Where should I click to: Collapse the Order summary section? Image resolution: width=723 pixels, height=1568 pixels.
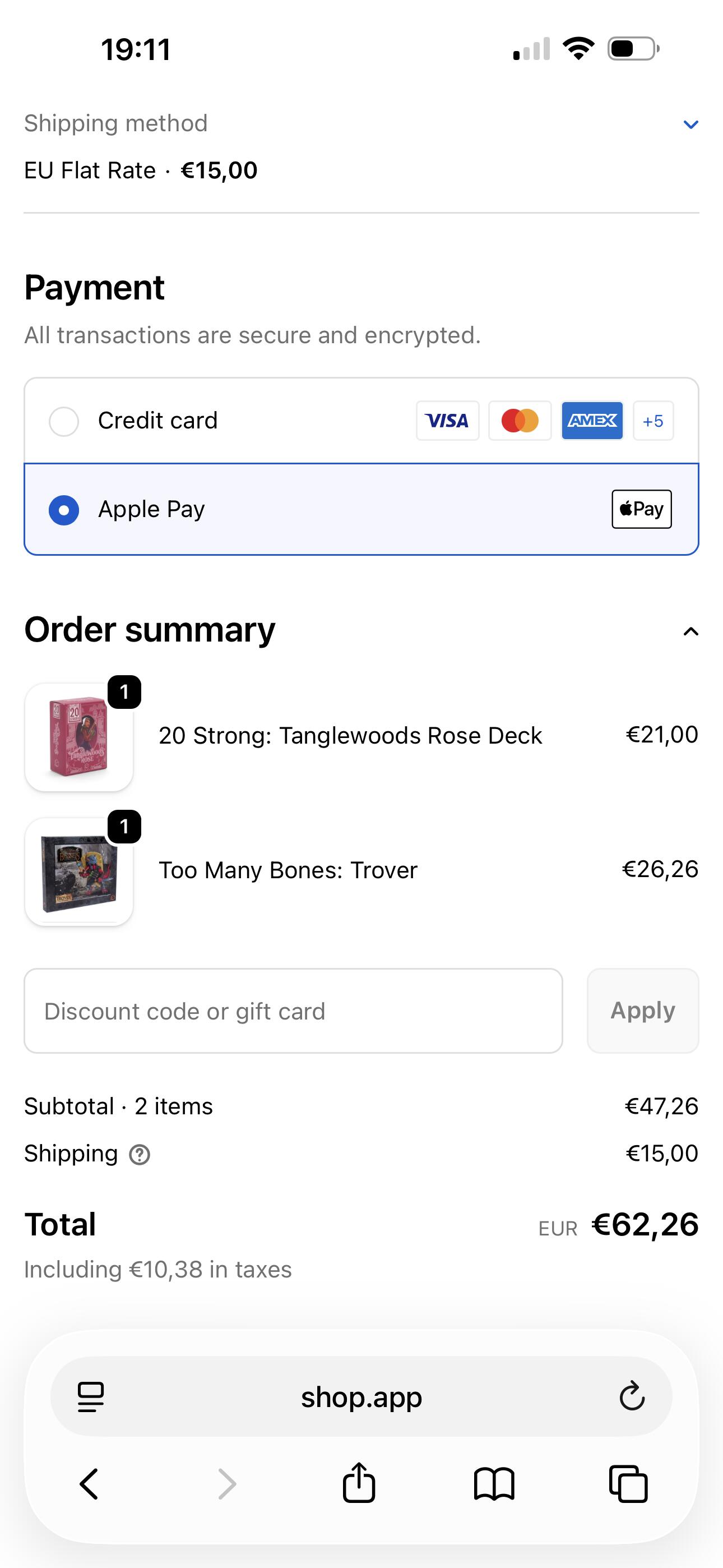(x=690, y=631)
